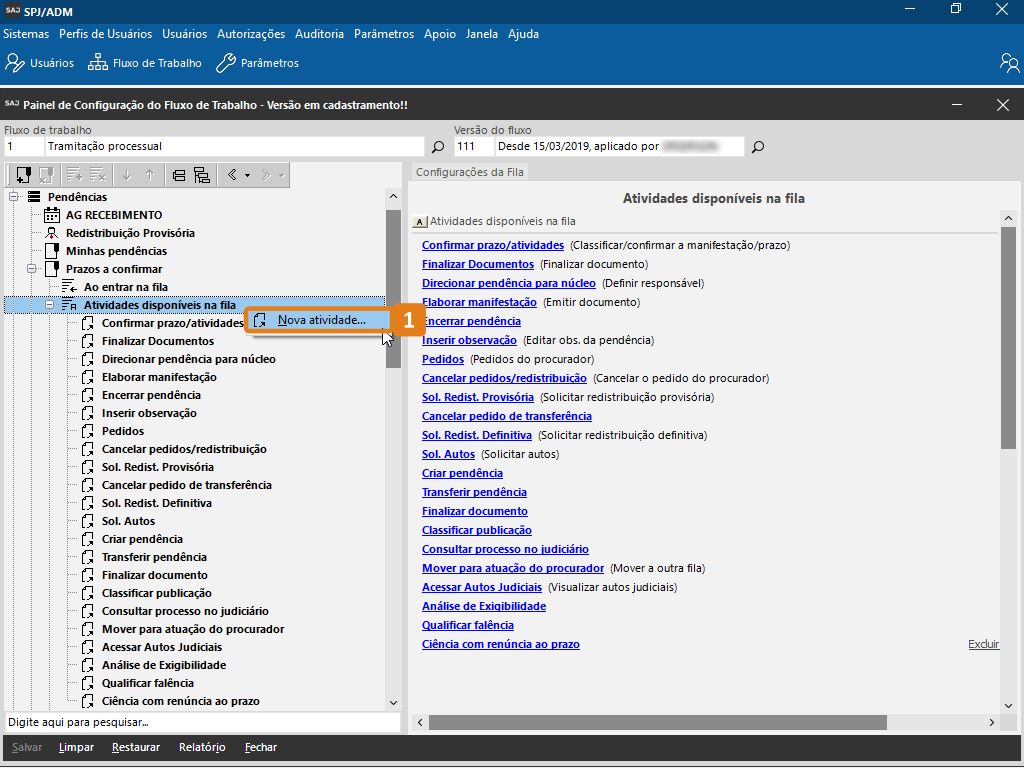Click the search magnifier for Versão do fluxo
1024x768 pixels.
tap(758, 146)
